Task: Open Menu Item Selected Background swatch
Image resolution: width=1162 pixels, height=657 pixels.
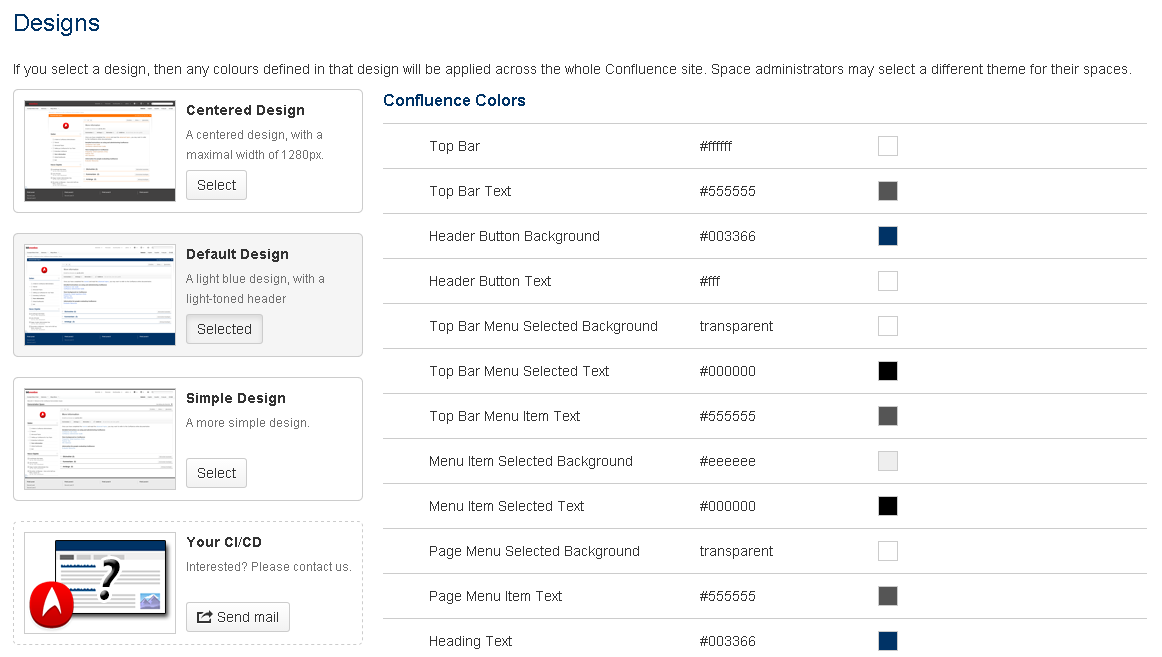Action: point(888,461)
